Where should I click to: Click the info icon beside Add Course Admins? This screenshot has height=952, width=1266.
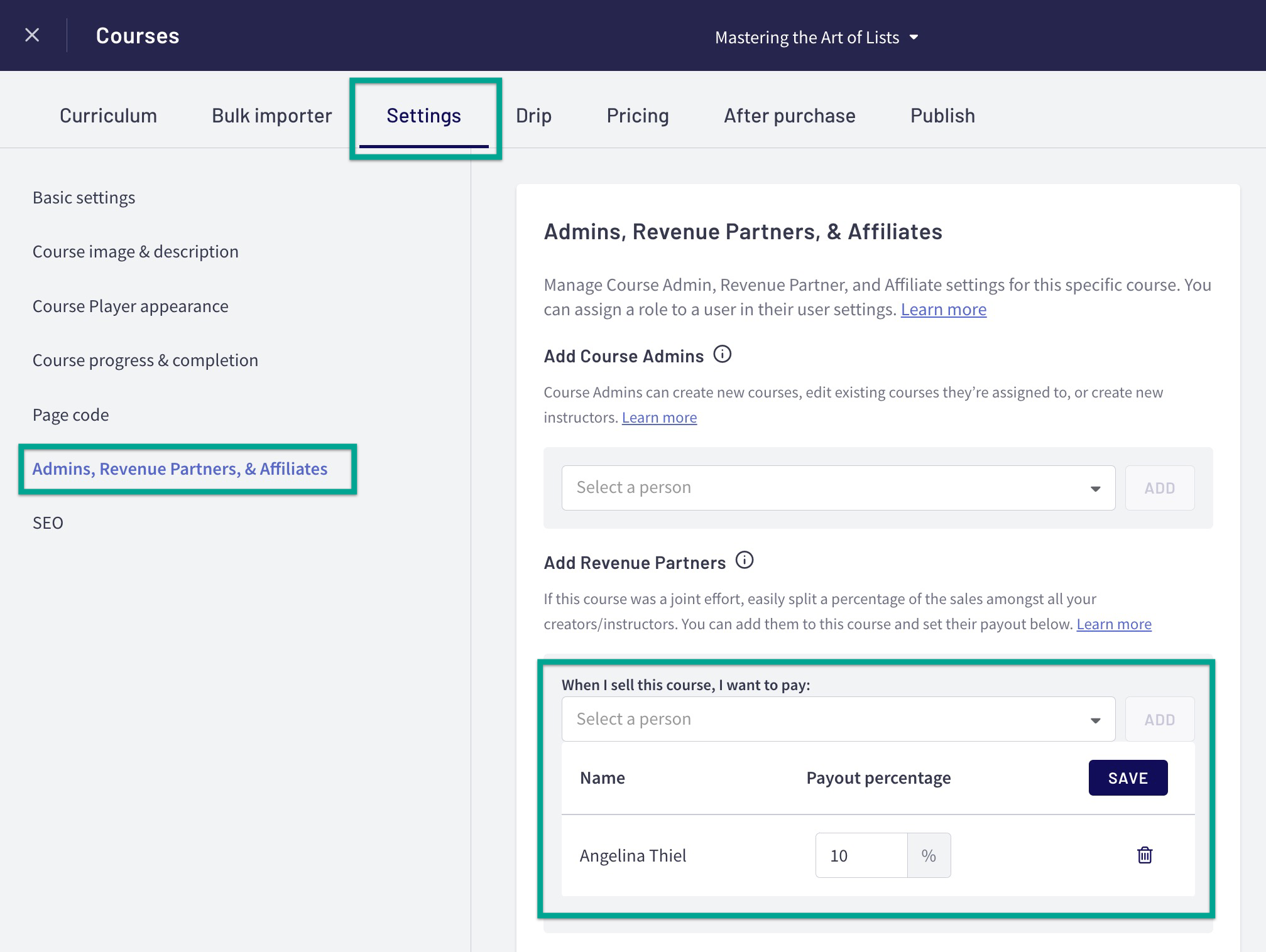pyautogui.click(x=723, y=355)
